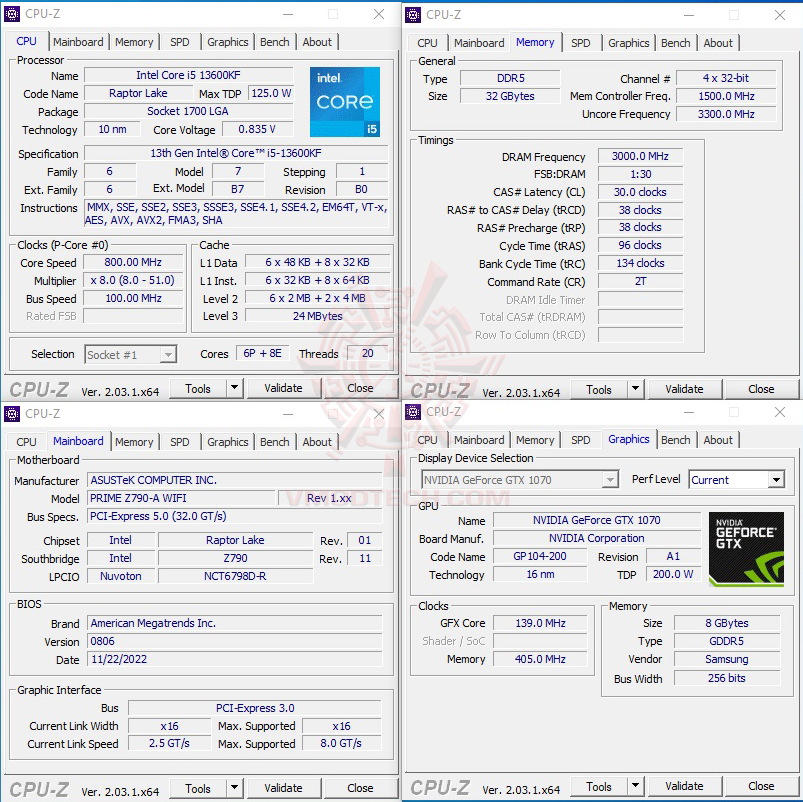Click the Close button in the Graphics window

[761, 786]
